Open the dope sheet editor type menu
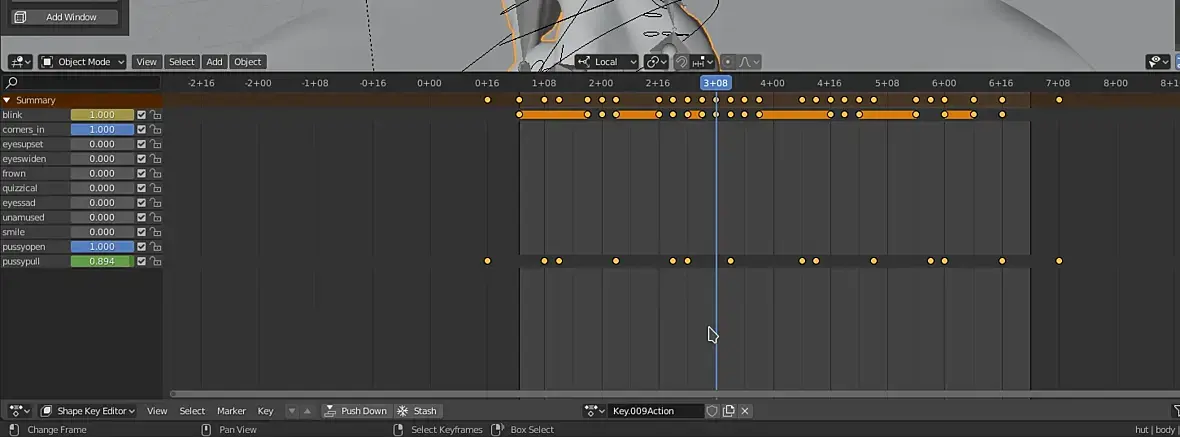The width and height of the screenshot is (1180, 437). pos(20,411)
